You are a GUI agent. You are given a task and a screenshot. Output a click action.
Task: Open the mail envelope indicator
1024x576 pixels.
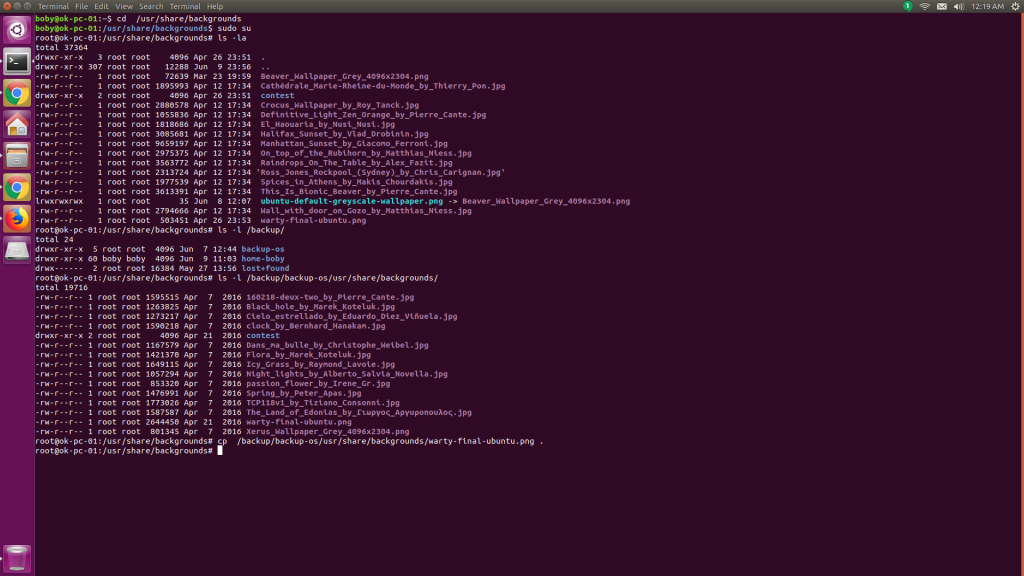tap(943, 8)
